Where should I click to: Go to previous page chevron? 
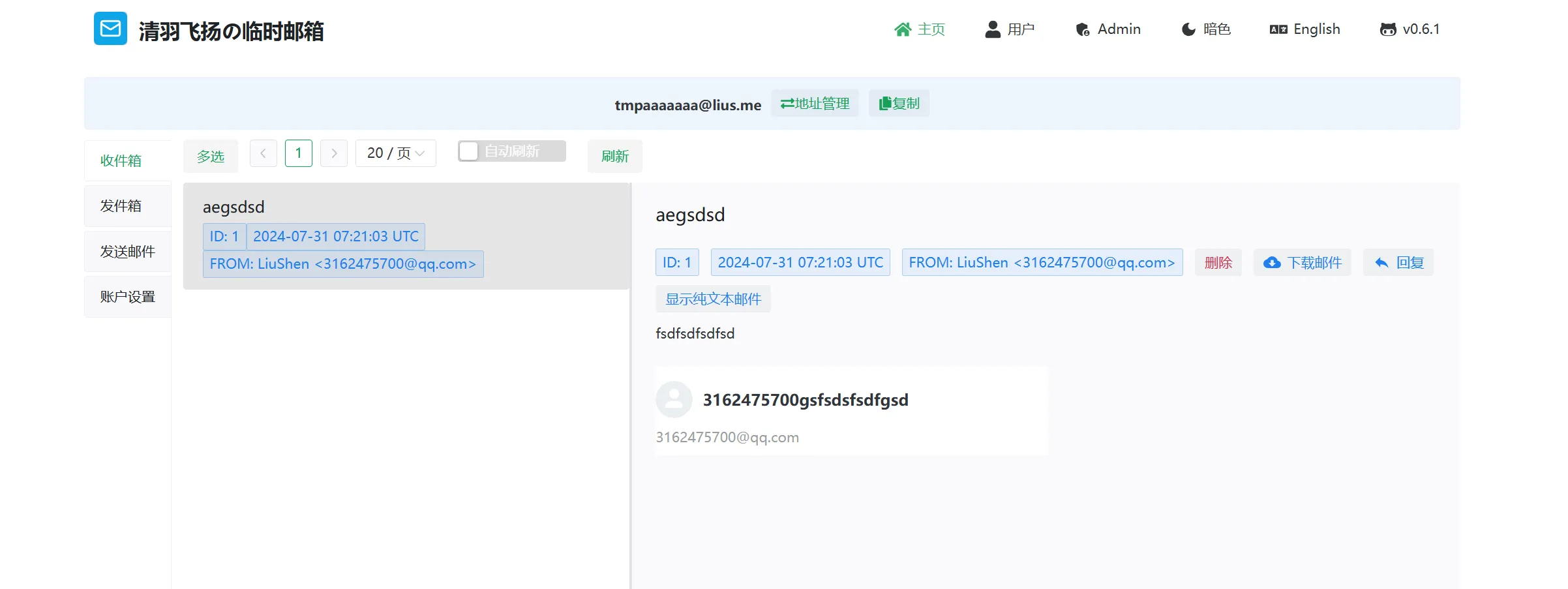click(x=264, y=153)
